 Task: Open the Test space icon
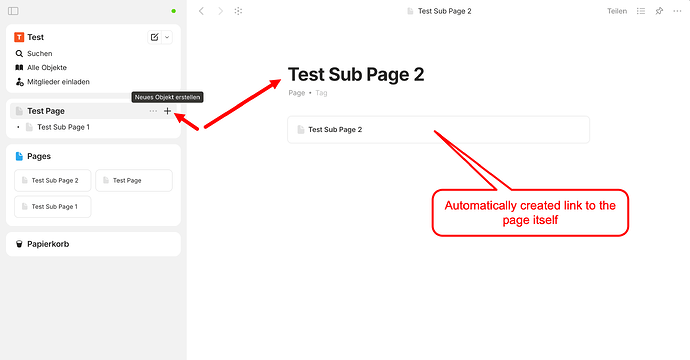pos(19,37)
